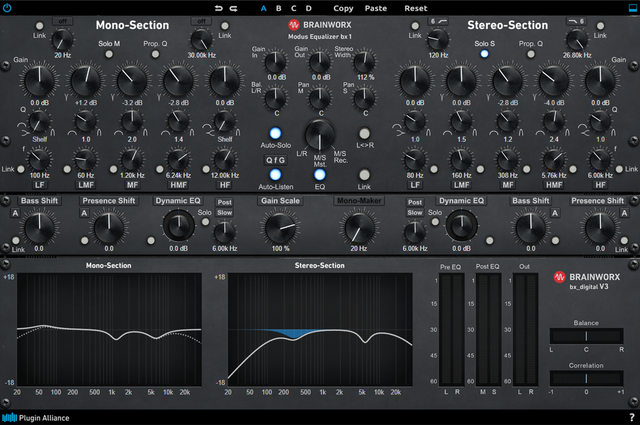Click the Mono-Section HF band label

coord(225,185)
